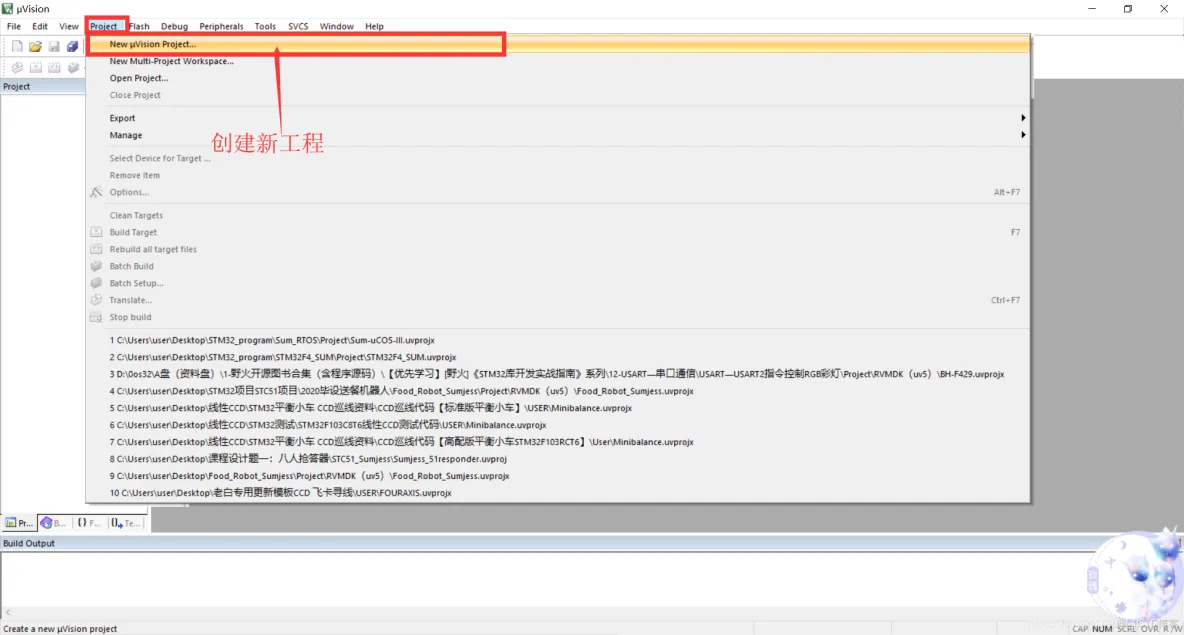Switch to the Books (B...) bottom tab
1184x635 pixels.
(x=54, y=522)
